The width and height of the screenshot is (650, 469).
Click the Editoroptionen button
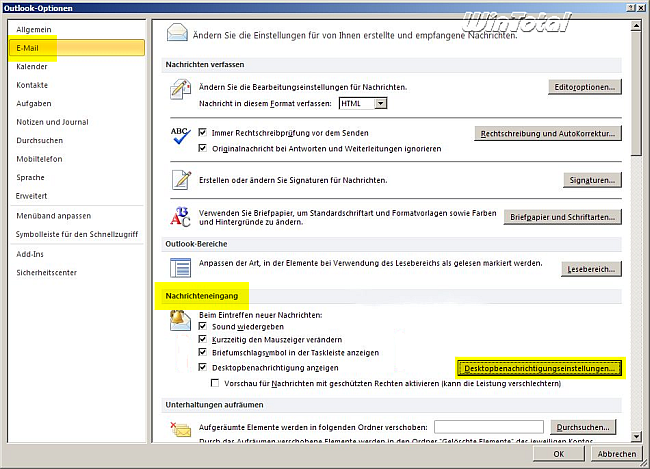(x=585, y=87)
